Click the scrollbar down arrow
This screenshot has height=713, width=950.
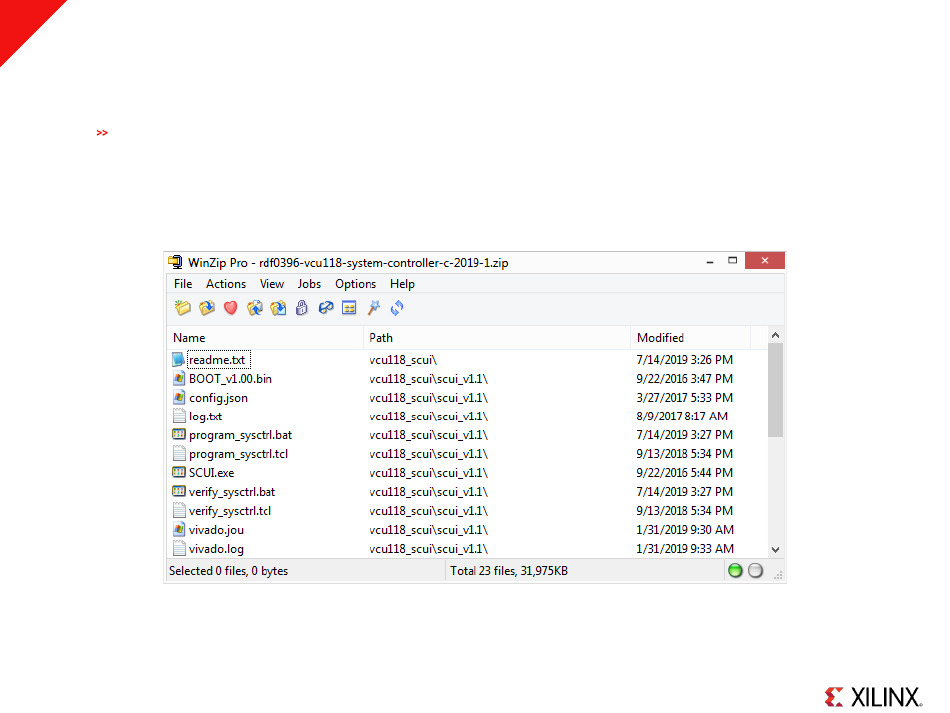[x=776, y=550]
